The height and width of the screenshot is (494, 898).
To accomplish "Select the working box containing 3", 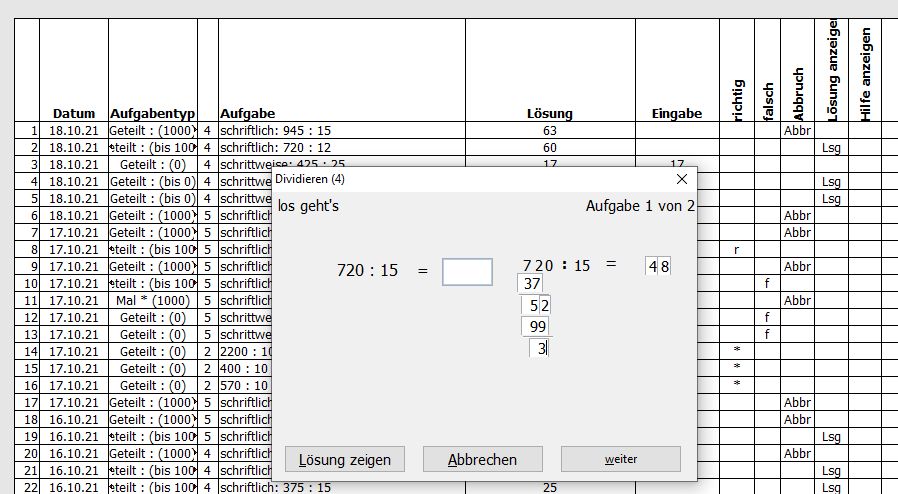I will pyautogui.click(x=540, y=348).
